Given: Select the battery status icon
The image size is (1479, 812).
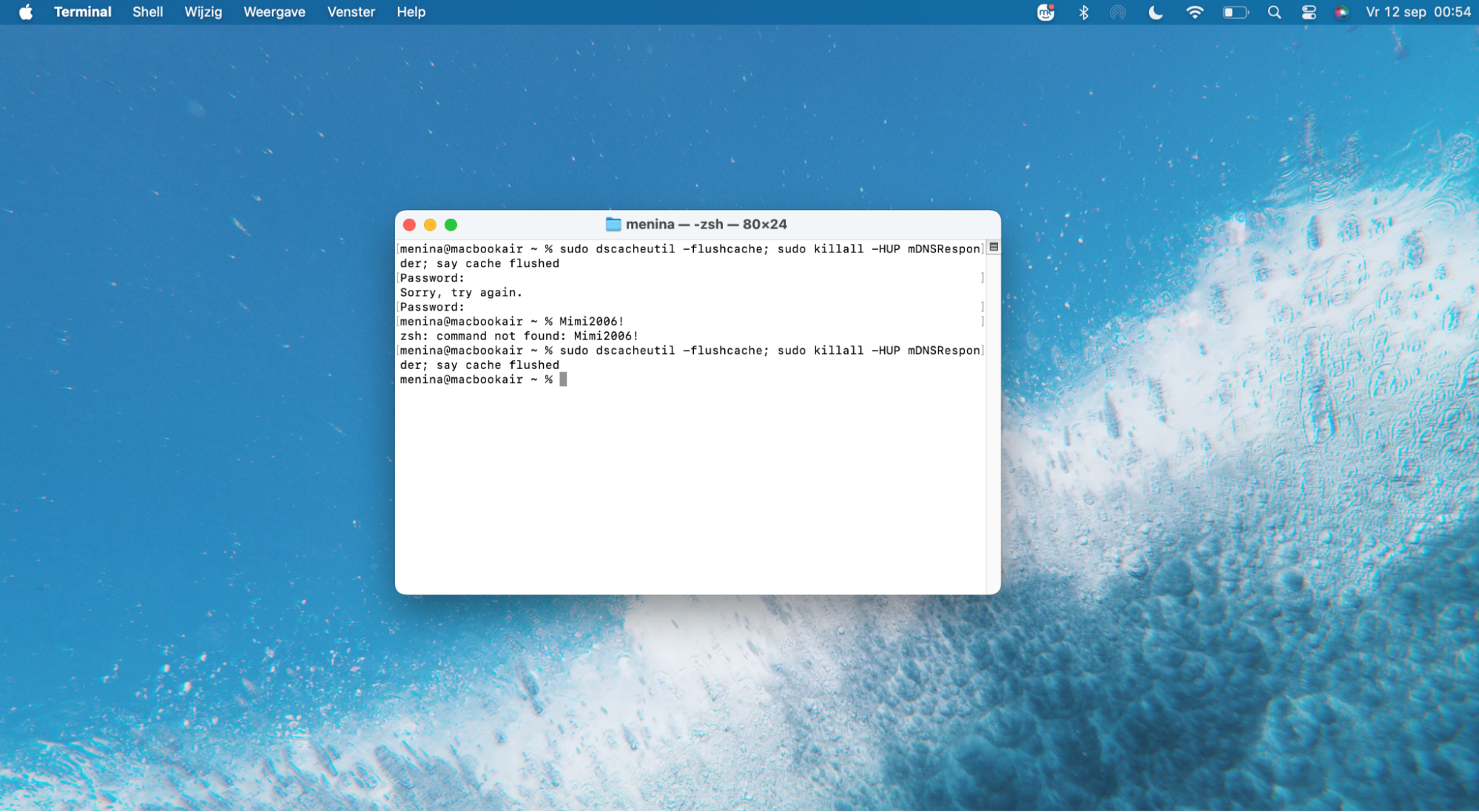Looking at the screenshot, I should [x=1236, y=12].
